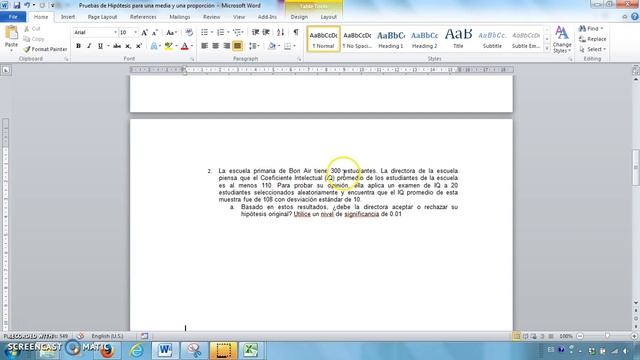640x360 pixels.
Task: Toggle Strikethrough formatting
Action: tap(117, 46)
